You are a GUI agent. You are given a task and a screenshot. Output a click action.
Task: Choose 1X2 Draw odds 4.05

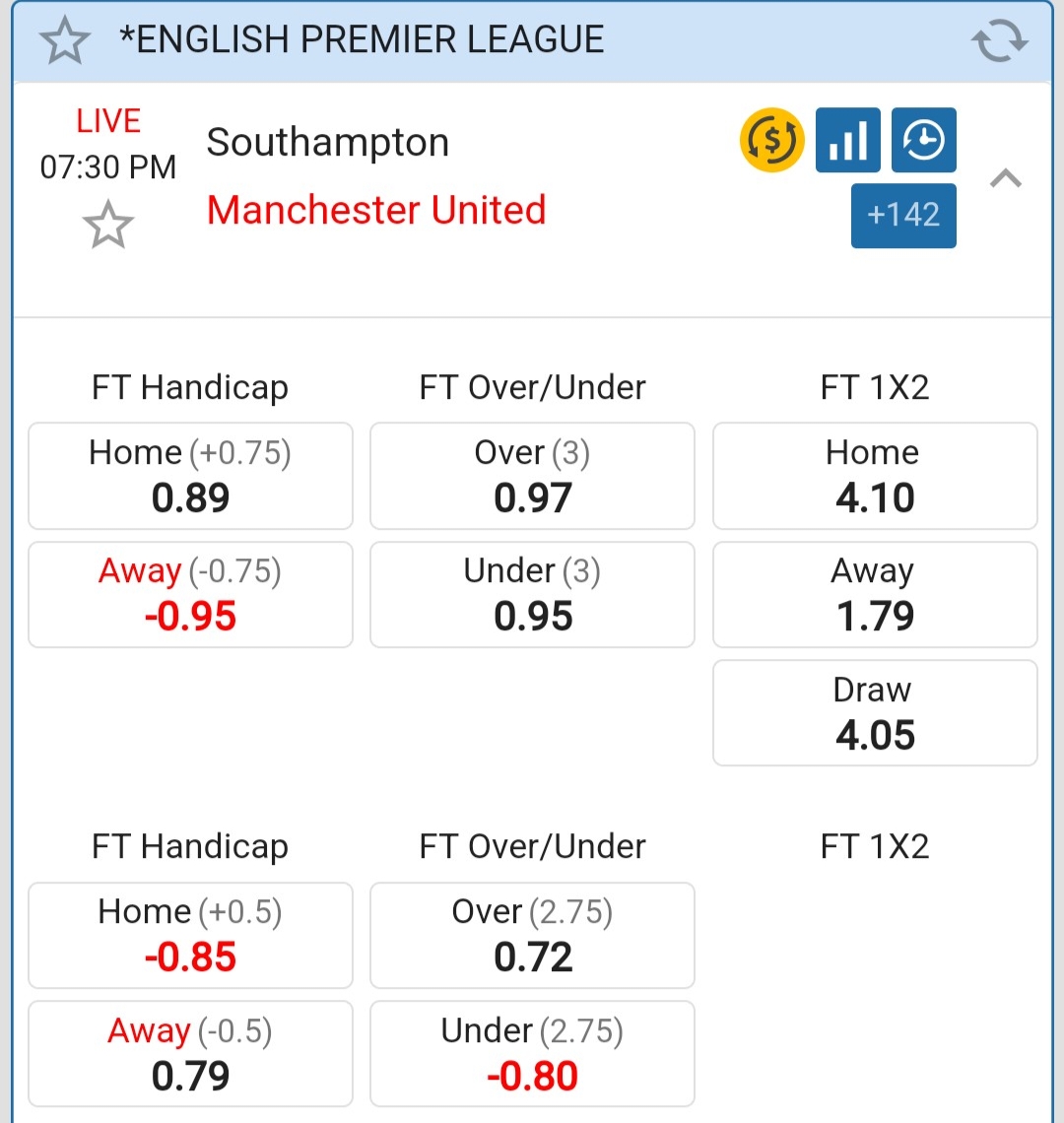(x=875, y=712)
